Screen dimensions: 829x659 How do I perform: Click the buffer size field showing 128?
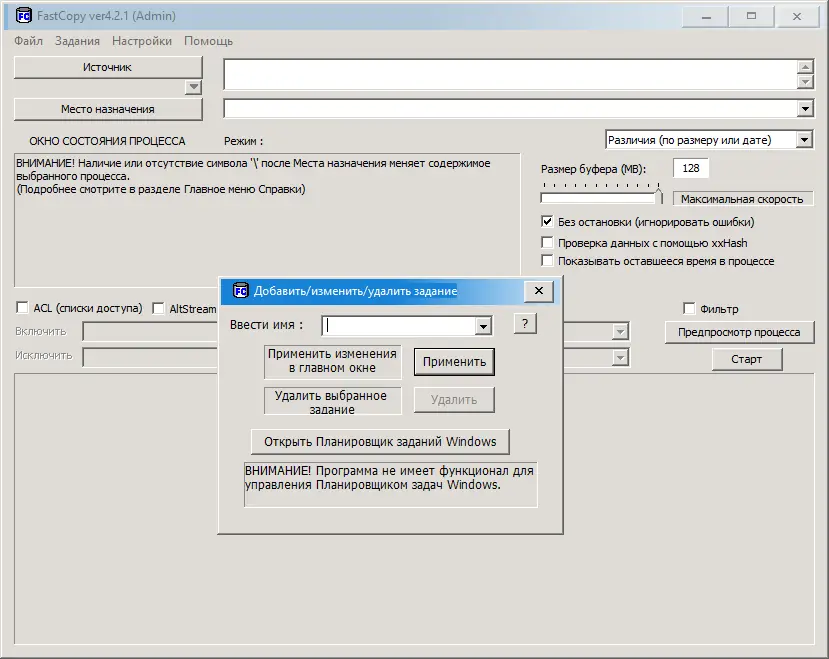[x=690, y=168]
